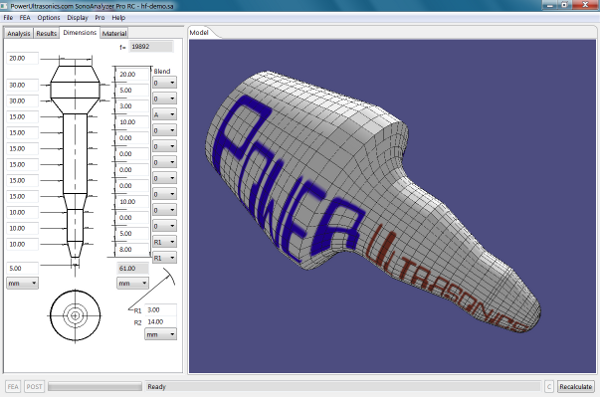The height and width of the screenshot is (397, 600).
Task: Click the small C button near Recalculate
Action: coord(549,386)
